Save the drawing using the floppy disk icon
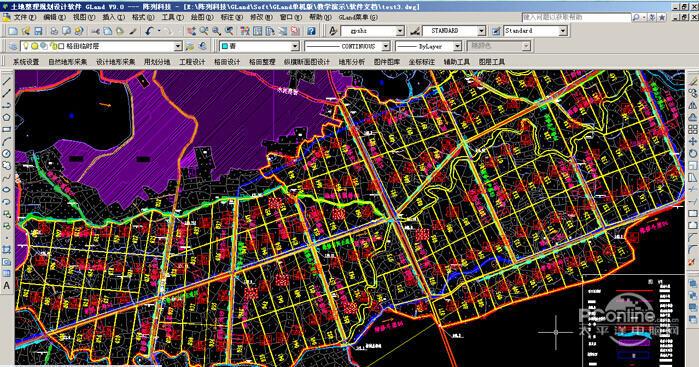Viewport: 699px width, 367px height. 38,31
